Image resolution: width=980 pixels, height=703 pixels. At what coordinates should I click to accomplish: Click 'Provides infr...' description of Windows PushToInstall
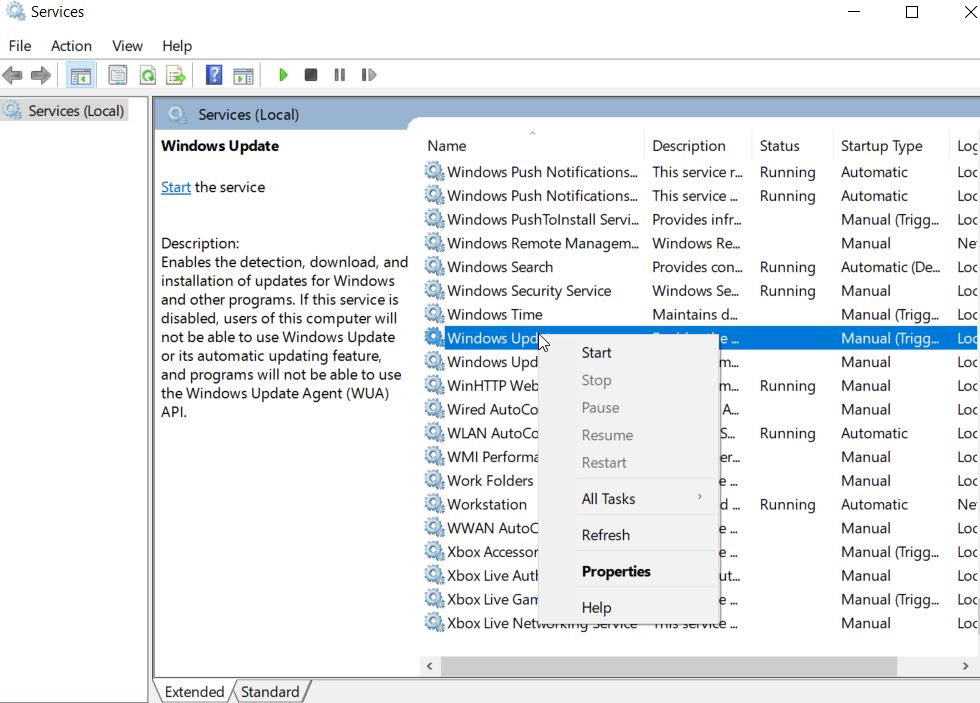pos(697,219)
